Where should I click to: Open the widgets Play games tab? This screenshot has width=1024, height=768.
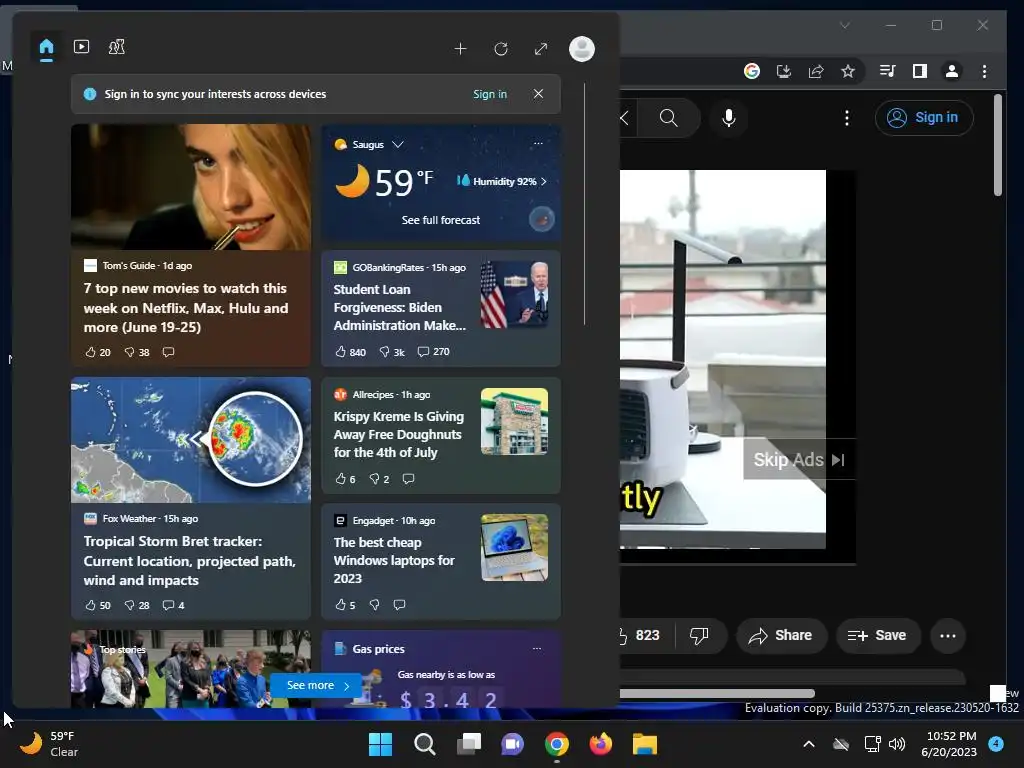point(117,47)
